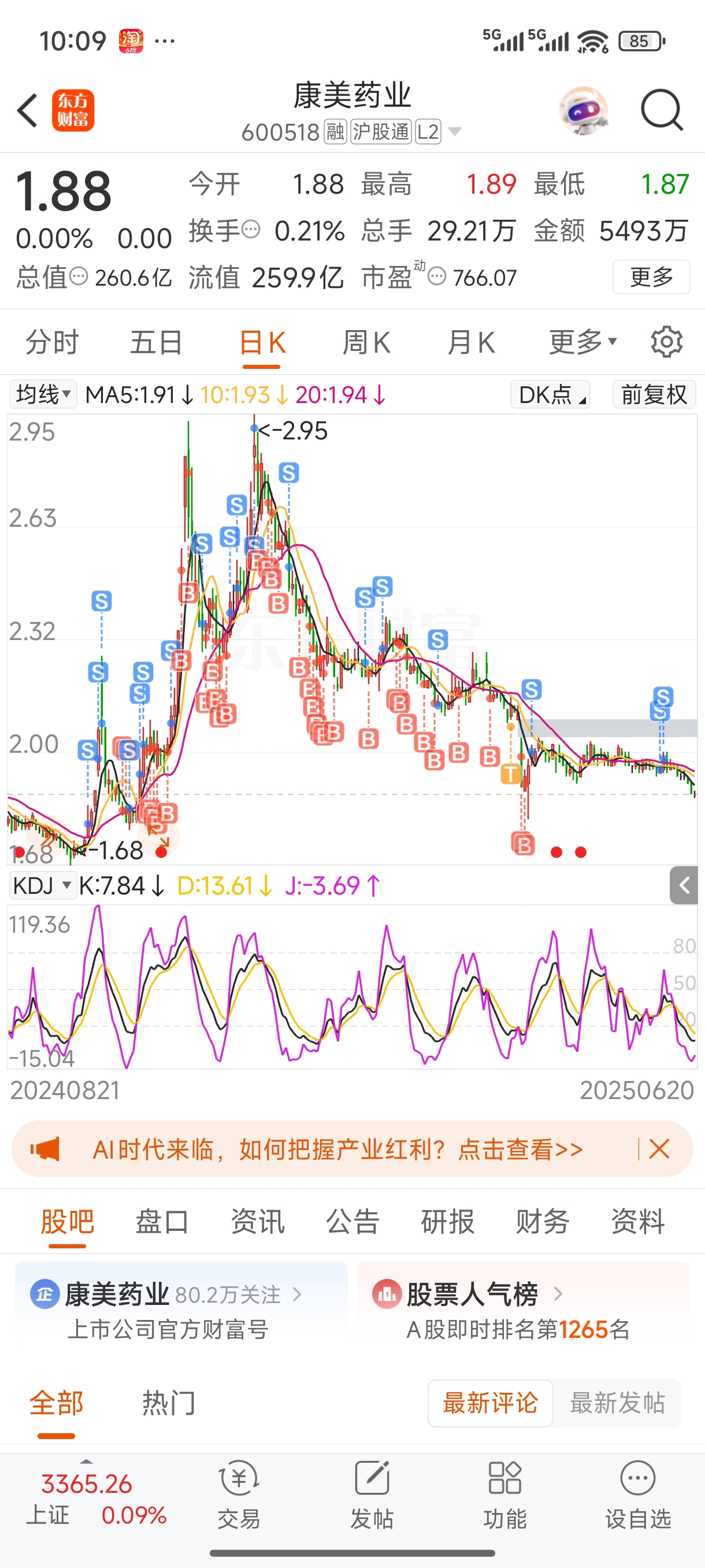
Task: Open the 资讯 tab
Action: tap(258, 1222)
